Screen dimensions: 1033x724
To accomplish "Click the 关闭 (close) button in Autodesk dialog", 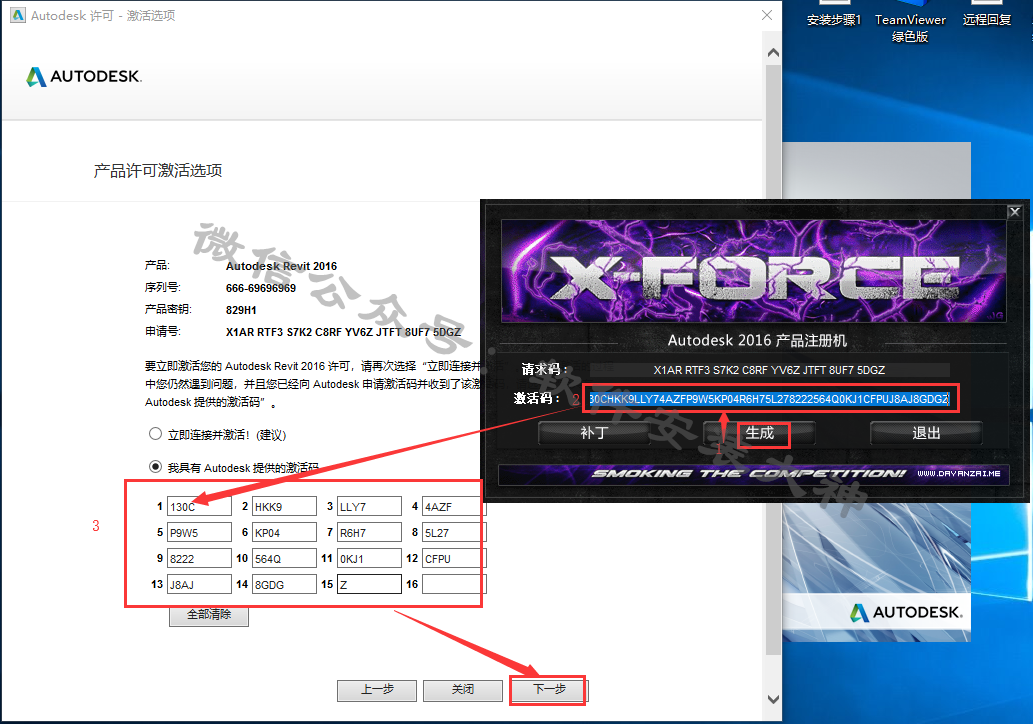I will click(x=462, y=690).
